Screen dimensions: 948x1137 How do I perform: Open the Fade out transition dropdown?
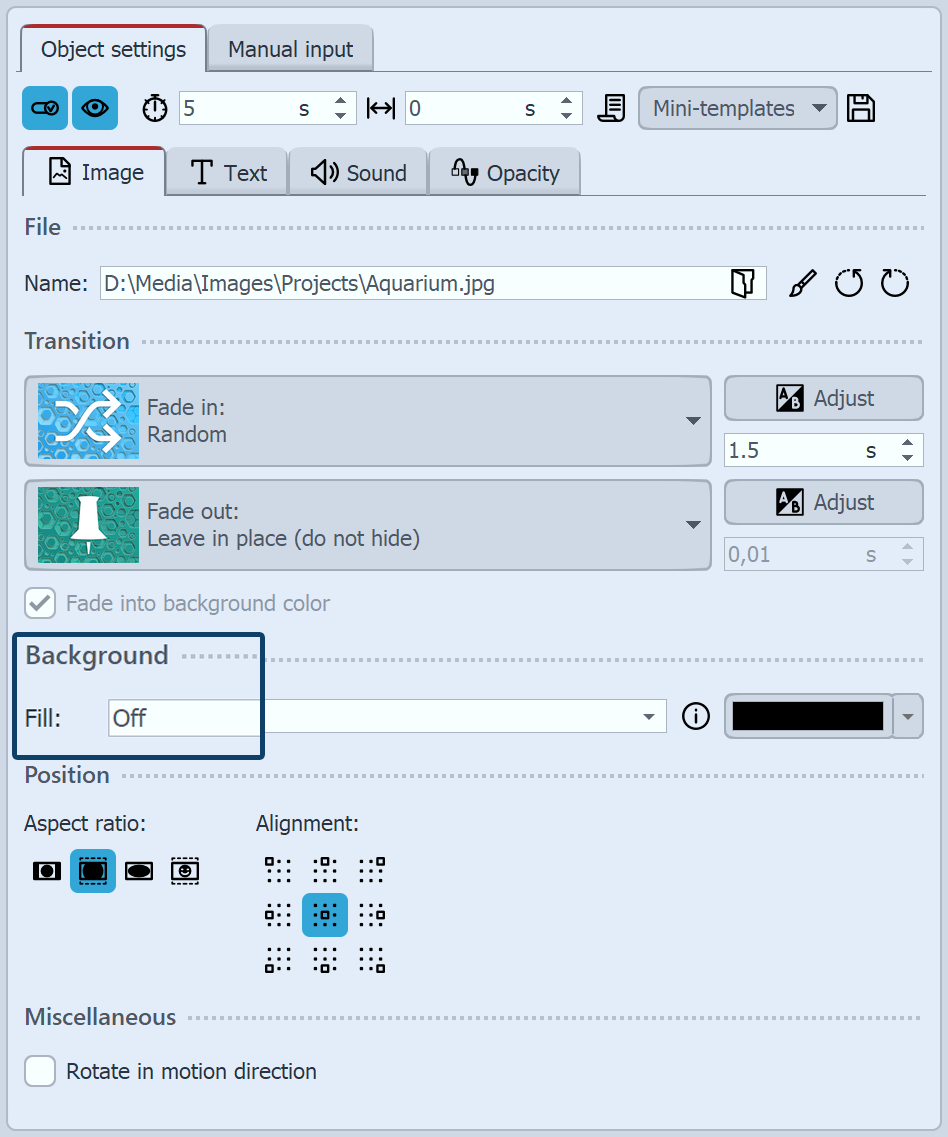(368, 524)
